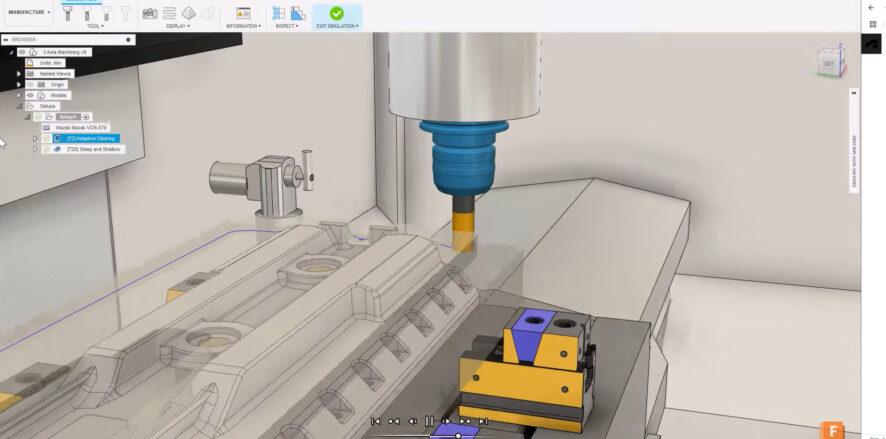The height and width of the screenshot is (439, 886).
Task: Click the stock display diamond icon
Action: point(189,14)
